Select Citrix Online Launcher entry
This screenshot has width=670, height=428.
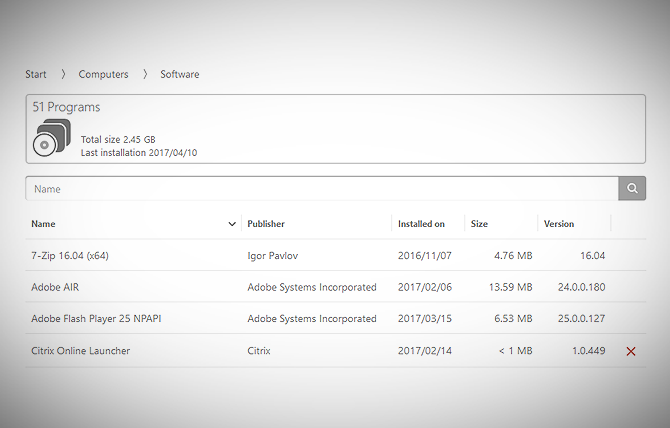click(81, 351)
